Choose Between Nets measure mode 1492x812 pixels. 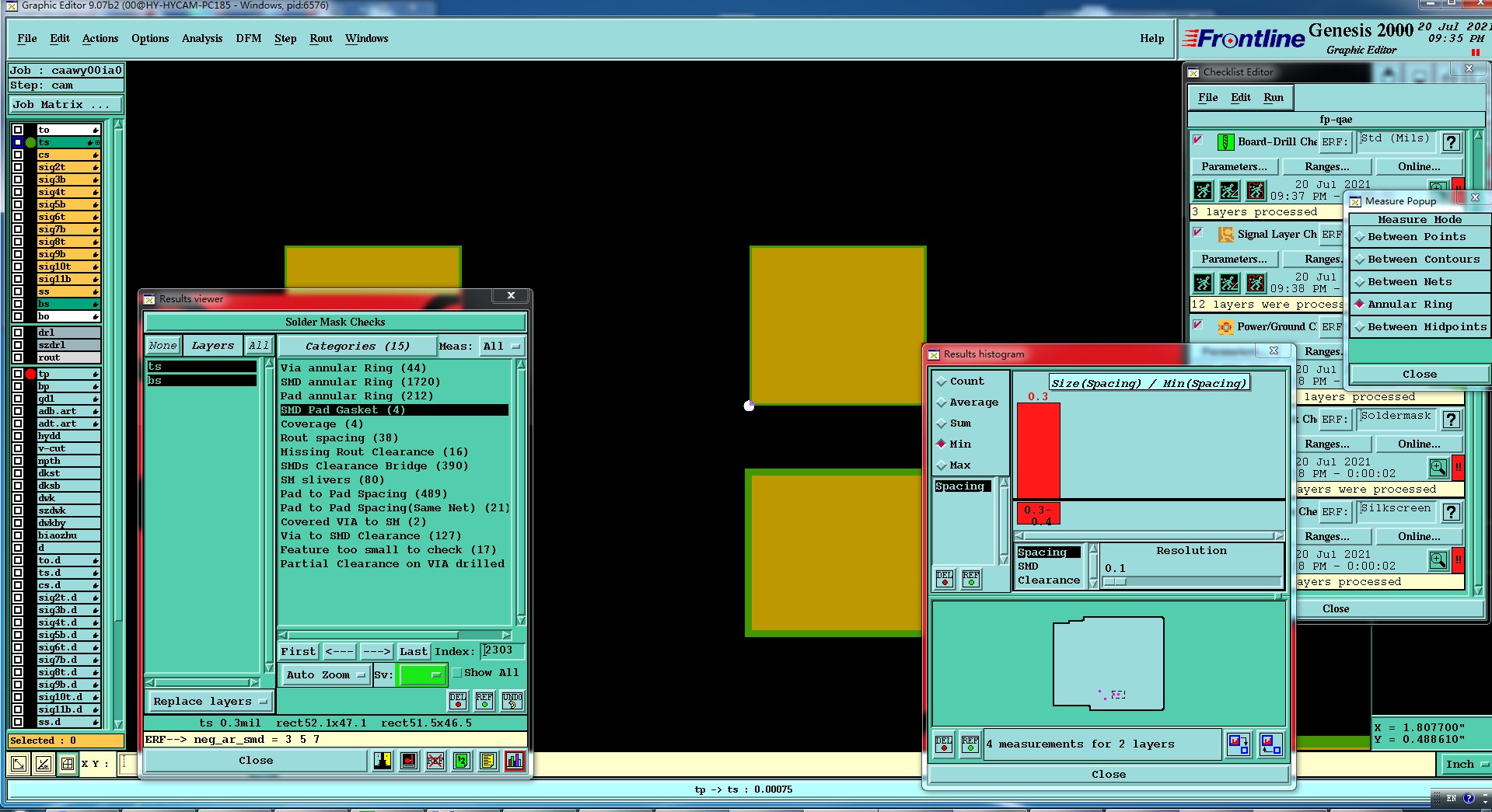tap(1418, 282)
